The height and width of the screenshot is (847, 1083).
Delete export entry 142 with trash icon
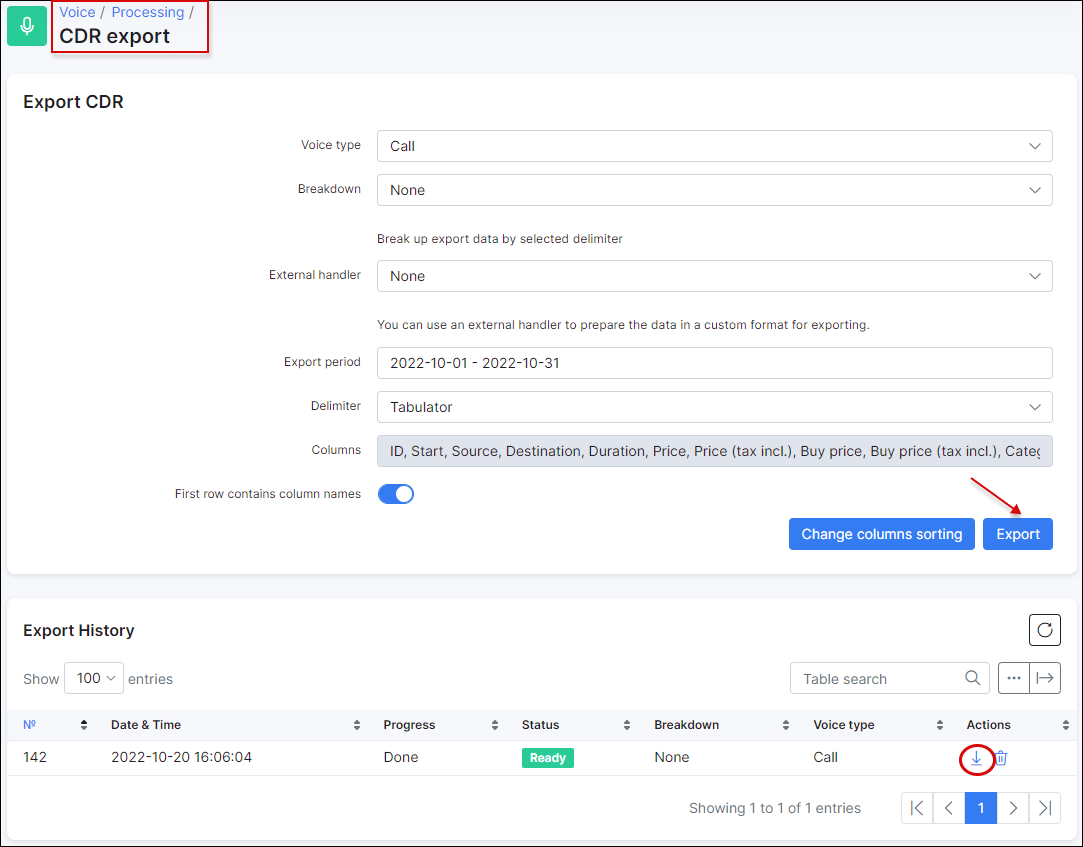1001,758
